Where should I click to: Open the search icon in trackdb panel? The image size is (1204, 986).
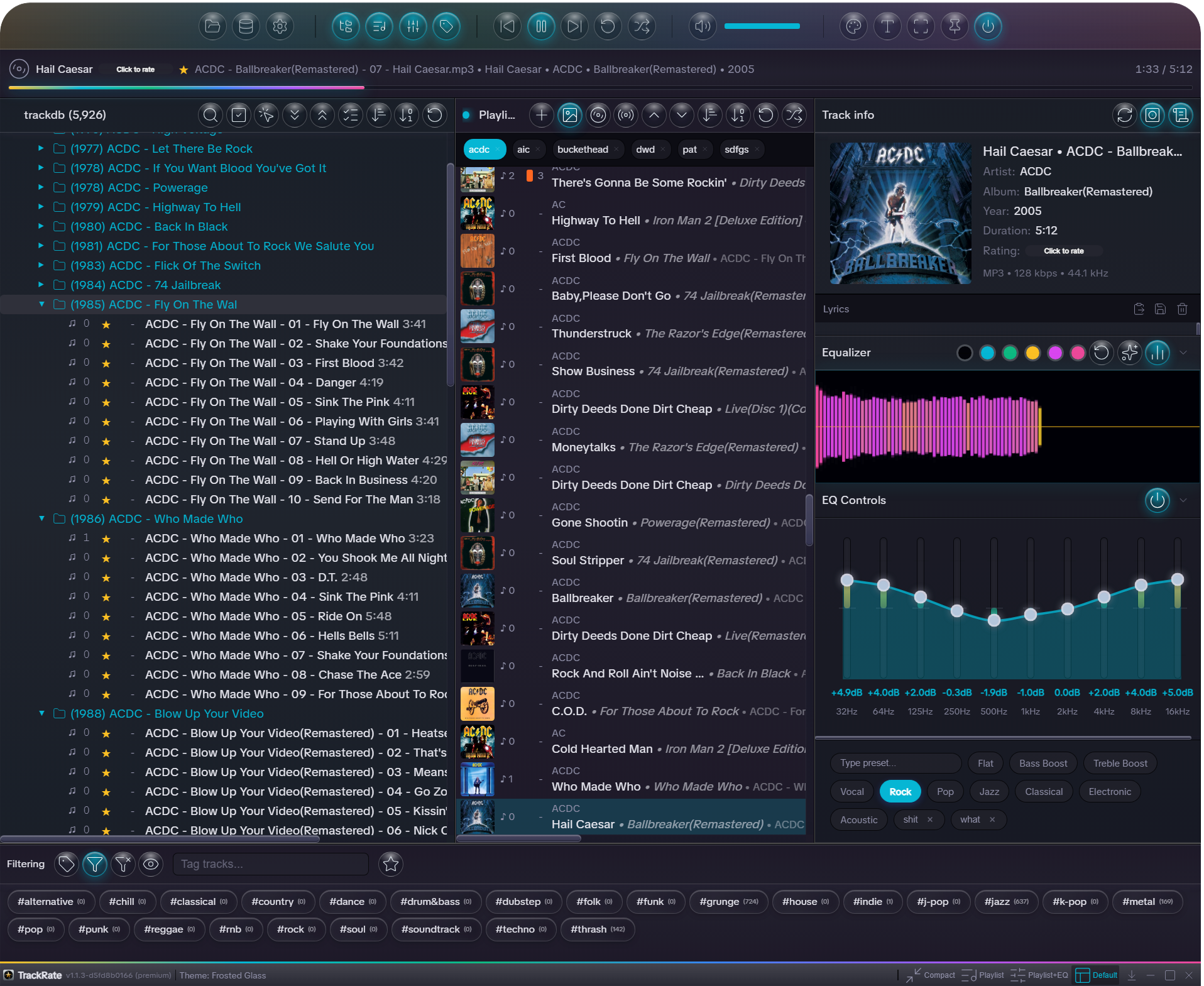click(210, 115)
